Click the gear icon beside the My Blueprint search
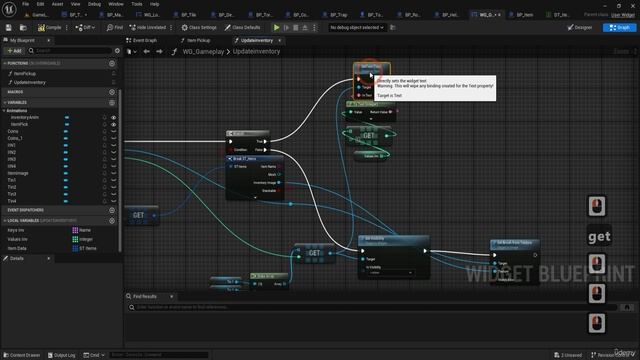 point(118,51)
